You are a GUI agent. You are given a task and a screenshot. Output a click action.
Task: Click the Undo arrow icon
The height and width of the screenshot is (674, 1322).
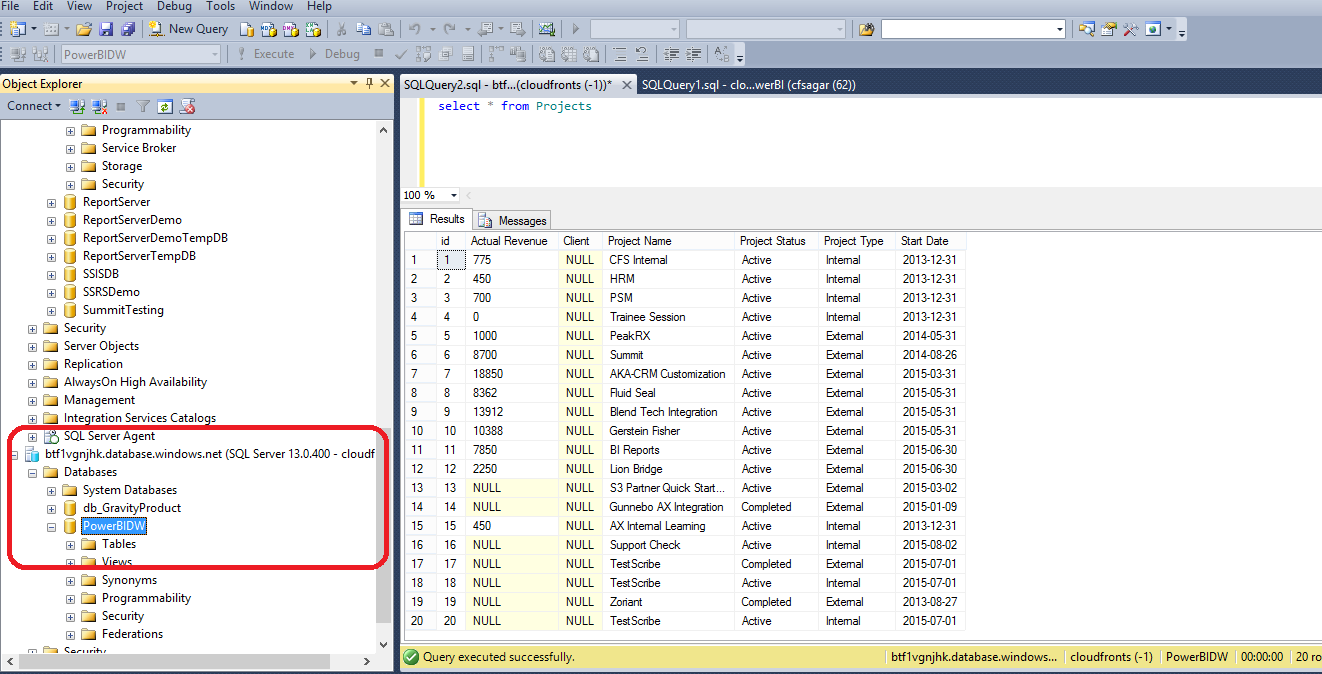pyautogui.click(x=416, y=29)
